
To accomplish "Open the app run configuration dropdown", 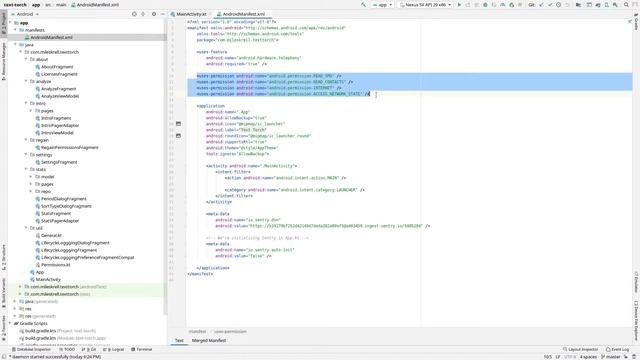I will [x=382, y=5].
